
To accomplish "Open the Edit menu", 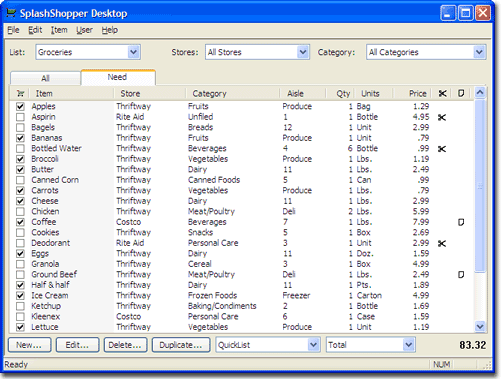I will tap(35, 30).
